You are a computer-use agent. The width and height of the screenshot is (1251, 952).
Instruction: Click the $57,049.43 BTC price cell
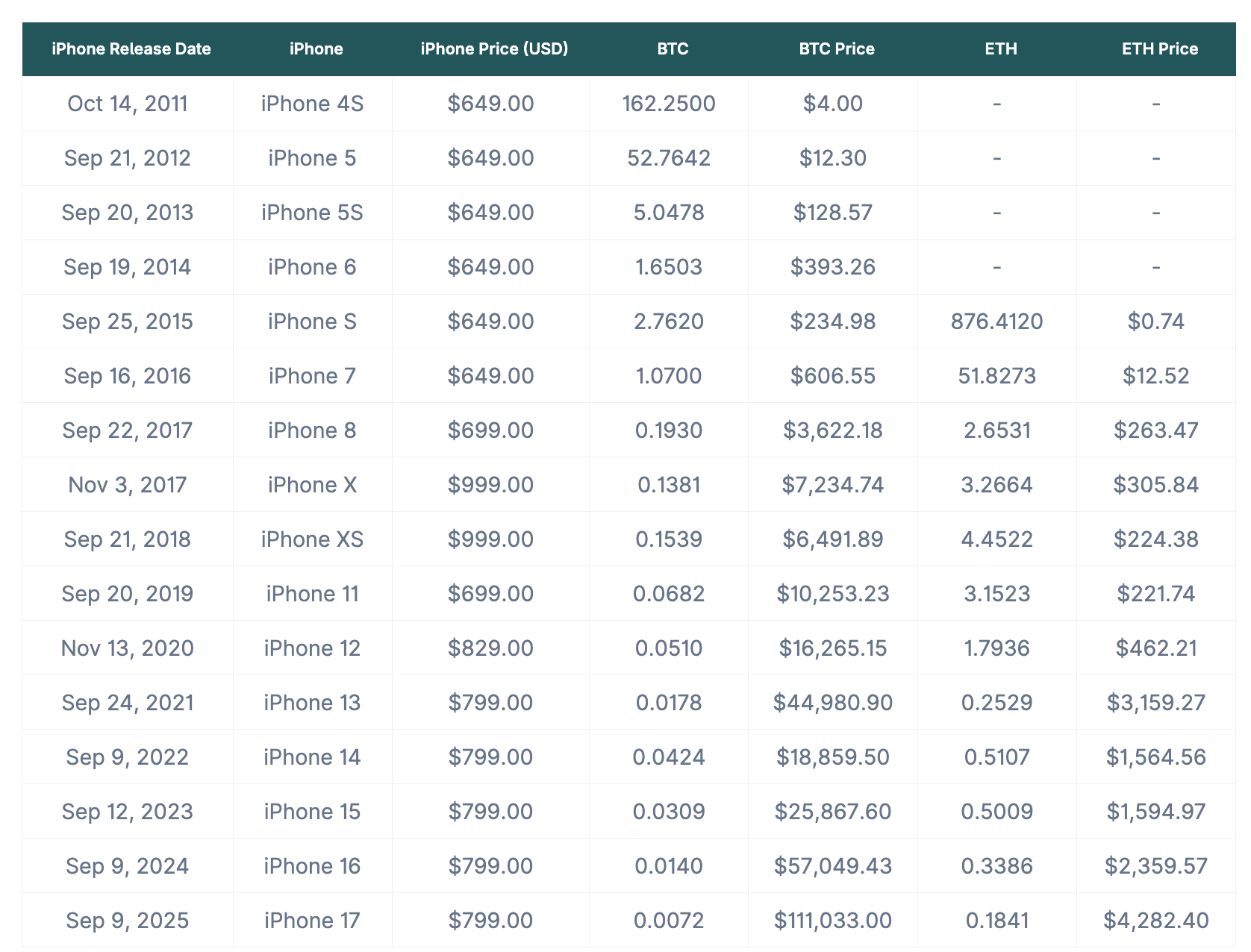(833, 866)
